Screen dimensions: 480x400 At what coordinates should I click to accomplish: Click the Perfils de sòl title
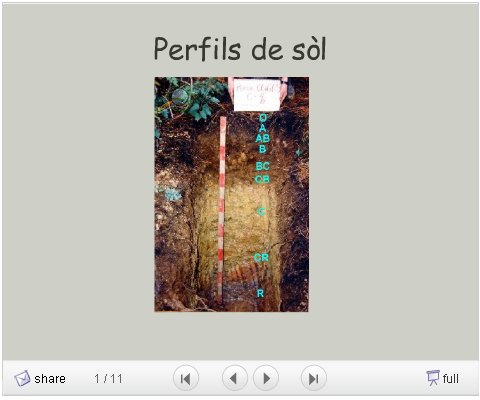(x=240, y=49)
